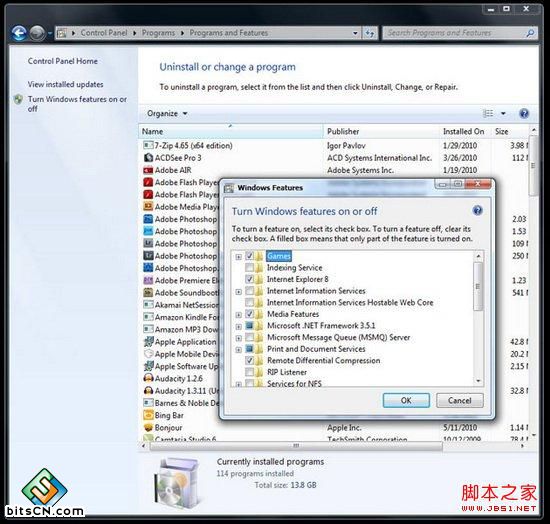Click OK in Windows Features dialog
The height and width of the screenshot is (524, 550).
406,400
